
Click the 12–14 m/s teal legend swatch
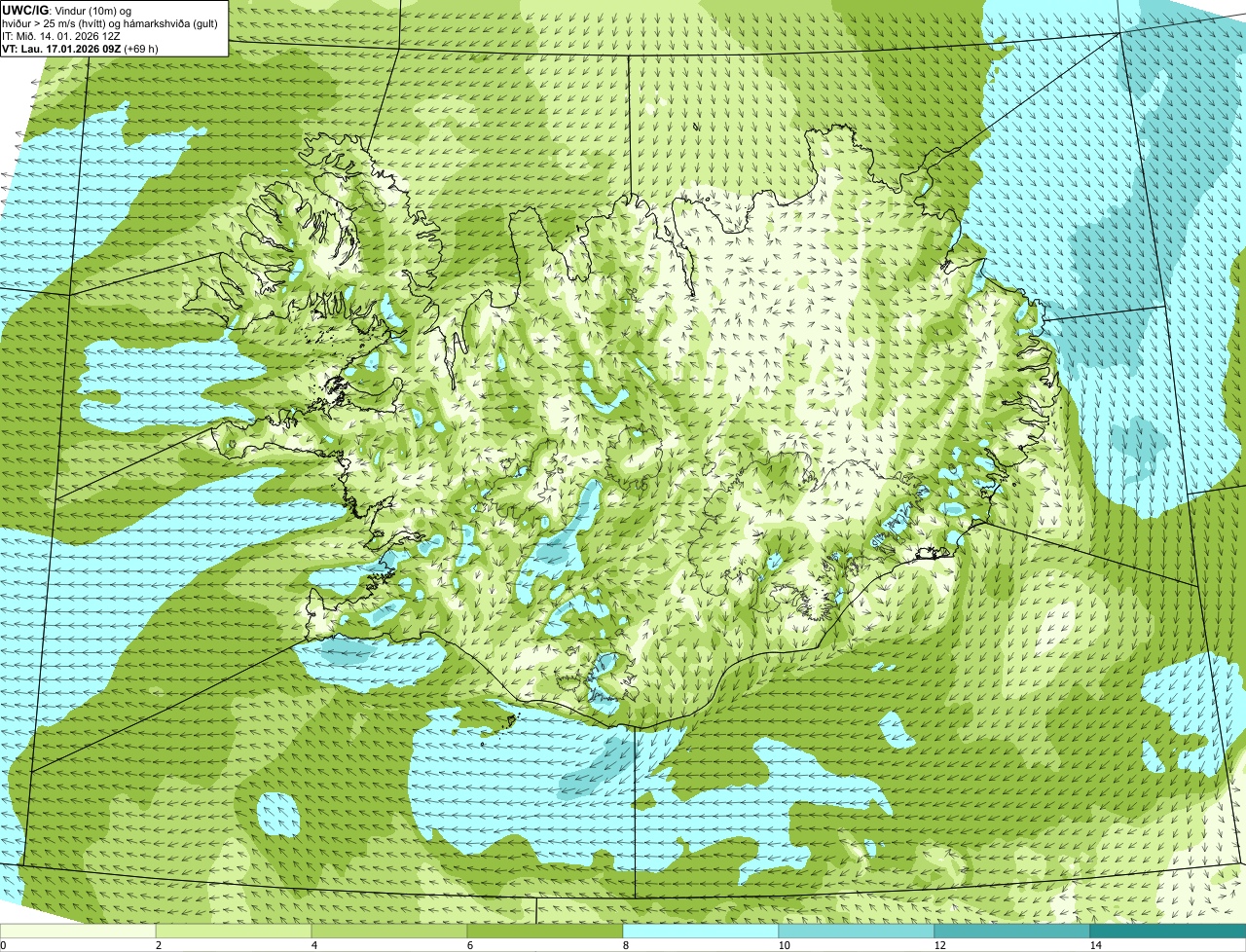tap(1012, 932)
